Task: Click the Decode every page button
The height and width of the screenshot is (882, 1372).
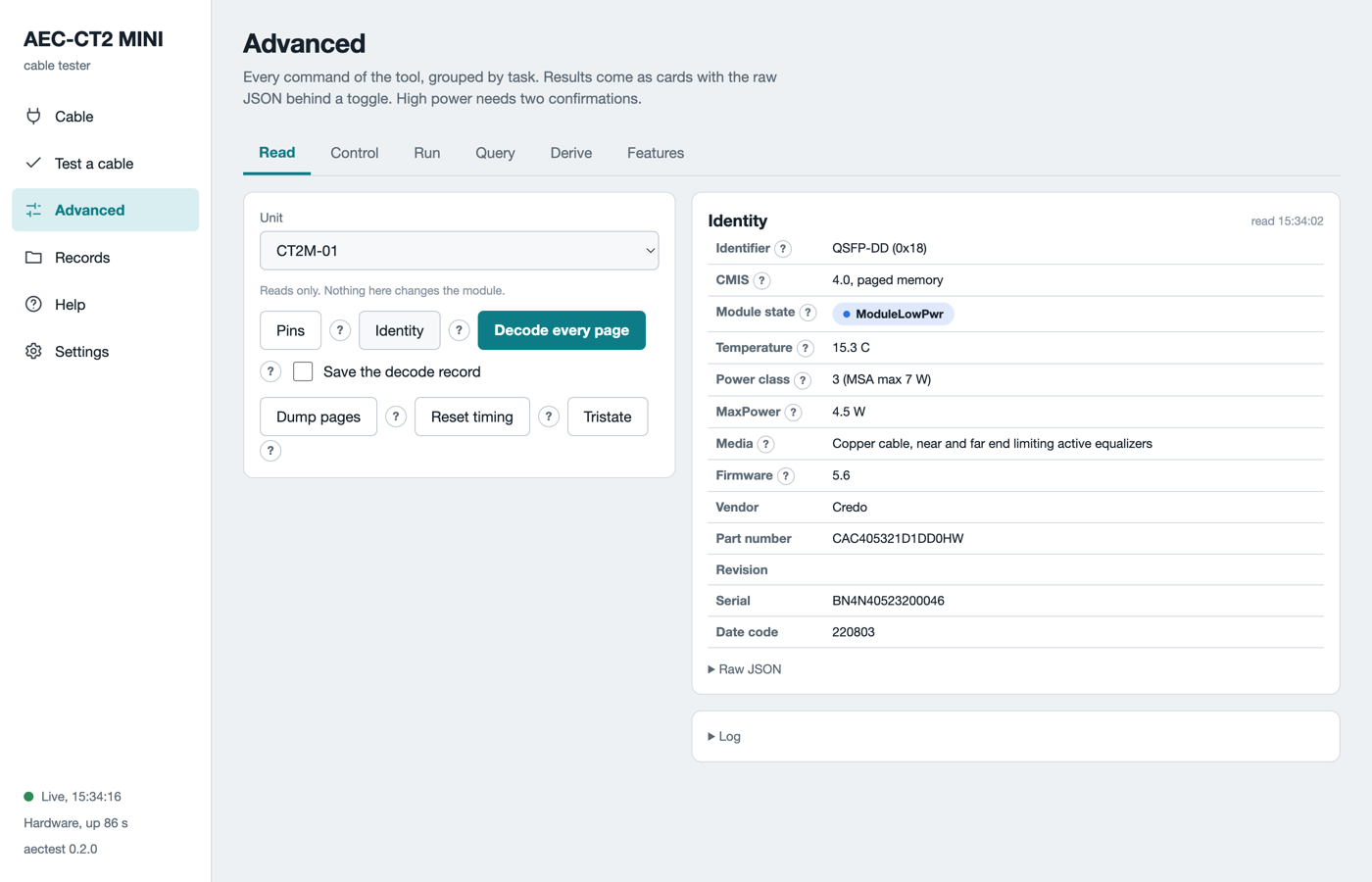Action: click(x=562, y=330)
